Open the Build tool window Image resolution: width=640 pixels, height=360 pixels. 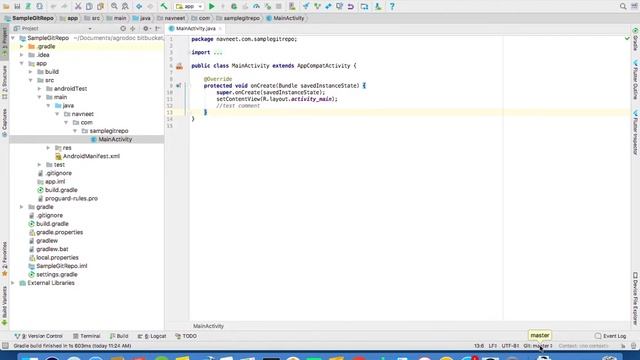pos(119,336)
